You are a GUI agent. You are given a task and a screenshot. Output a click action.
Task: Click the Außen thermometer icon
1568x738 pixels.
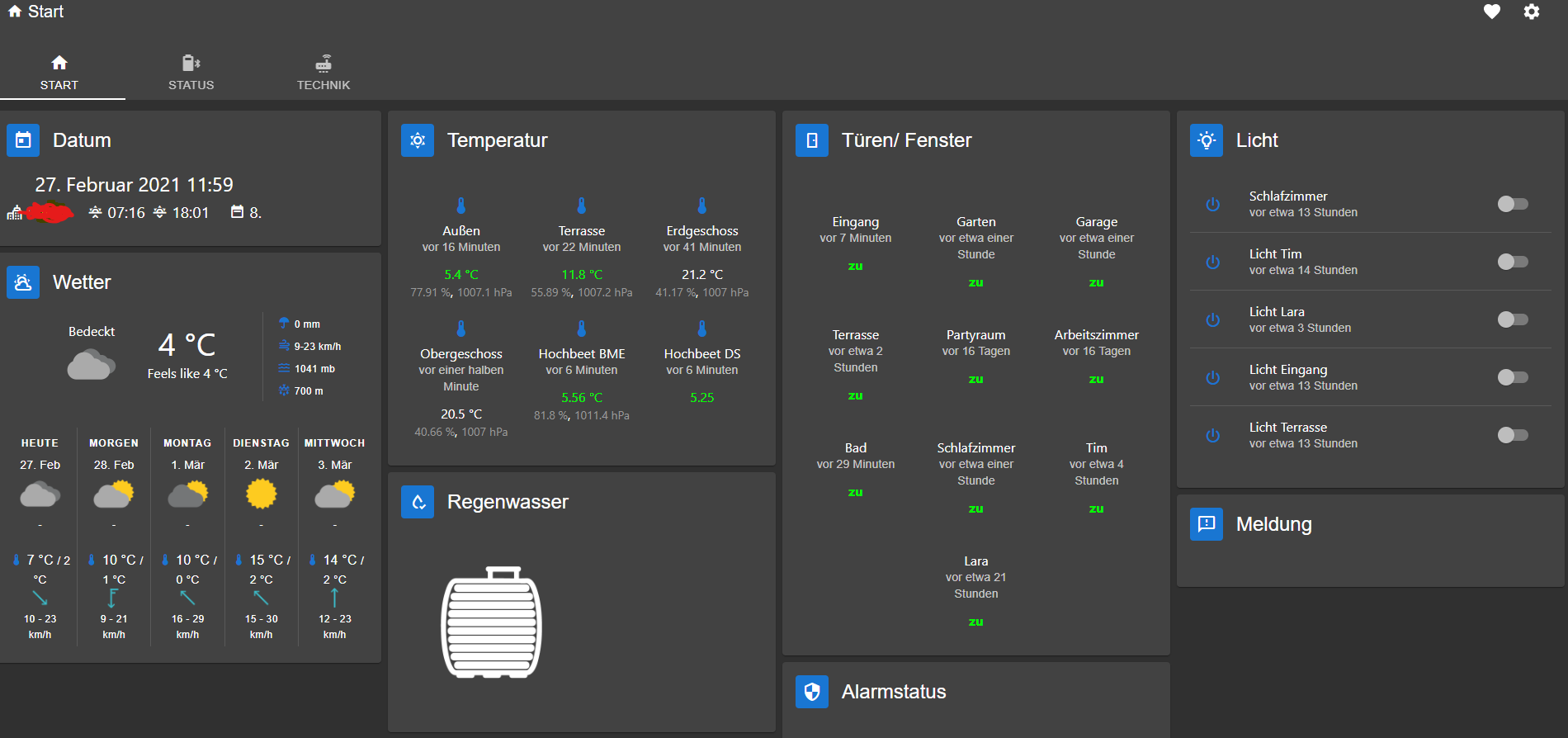tap(461, 206)
